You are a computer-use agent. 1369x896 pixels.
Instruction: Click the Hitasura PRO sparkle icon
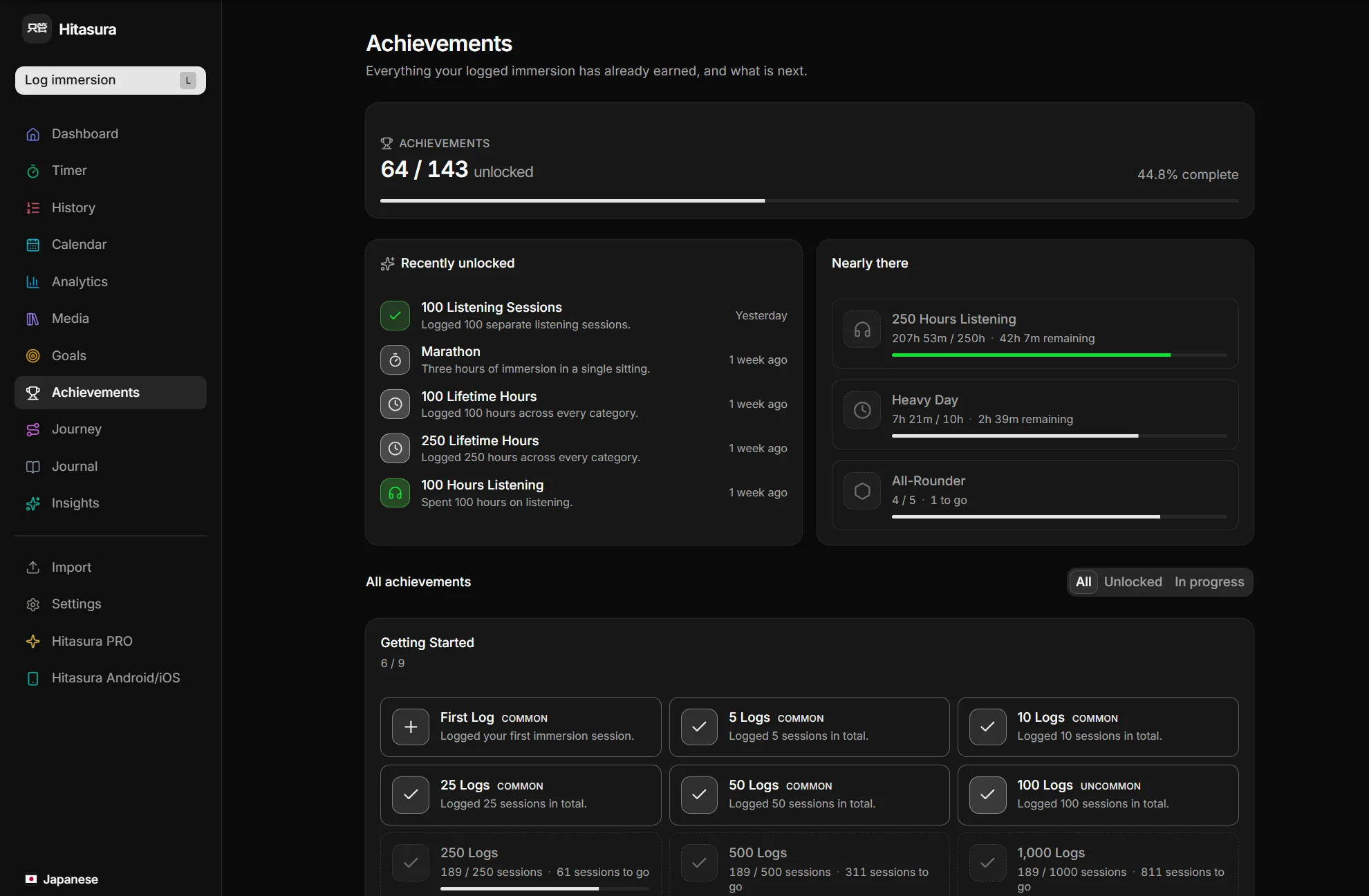[x=32, y=642]
